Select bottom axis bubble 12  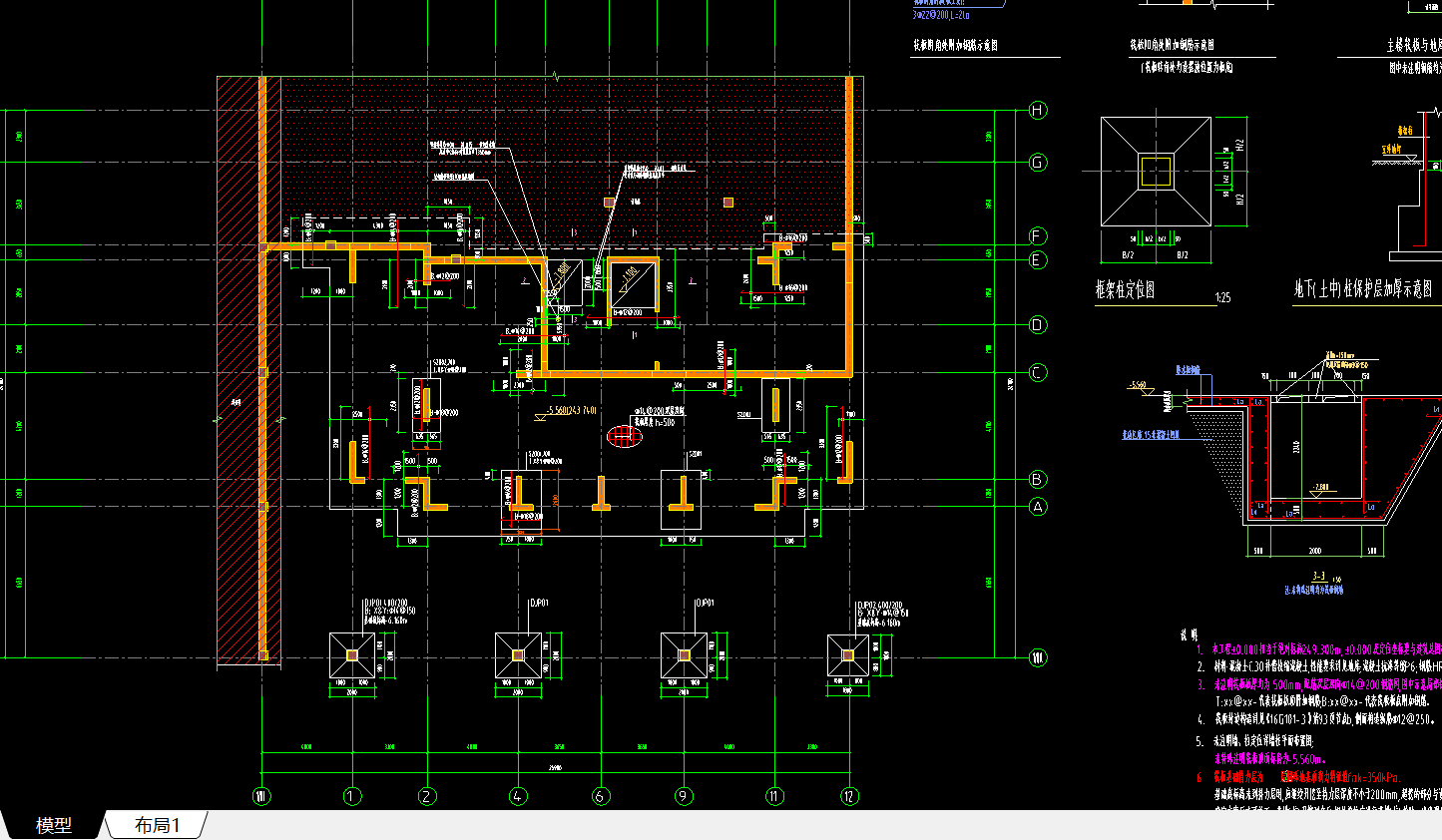click(849, 796)
